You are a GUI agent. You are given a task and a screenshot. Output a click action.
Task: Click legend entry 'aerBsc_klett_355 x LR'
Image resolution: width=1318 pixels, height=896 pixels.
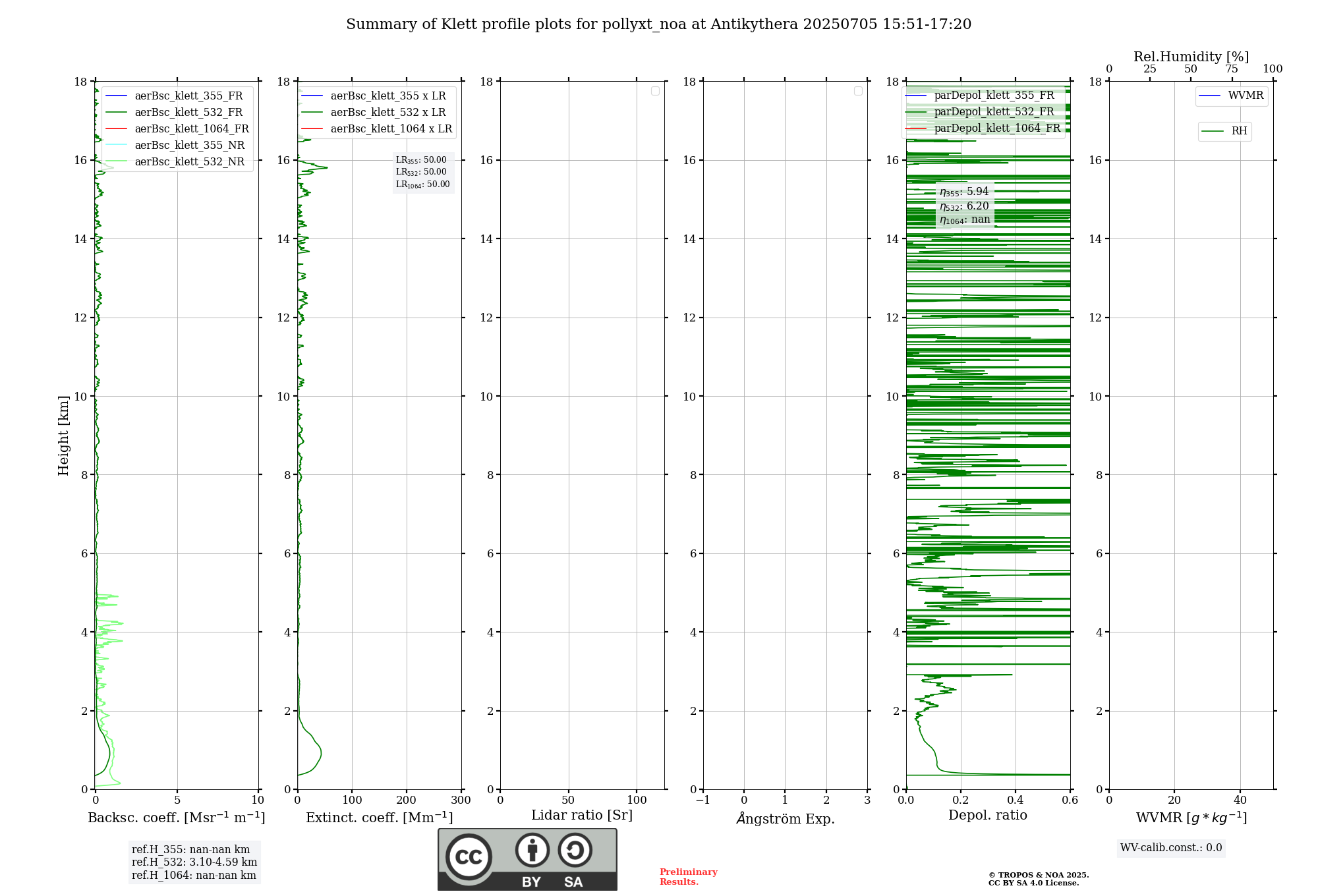click(x=374, y=96)
